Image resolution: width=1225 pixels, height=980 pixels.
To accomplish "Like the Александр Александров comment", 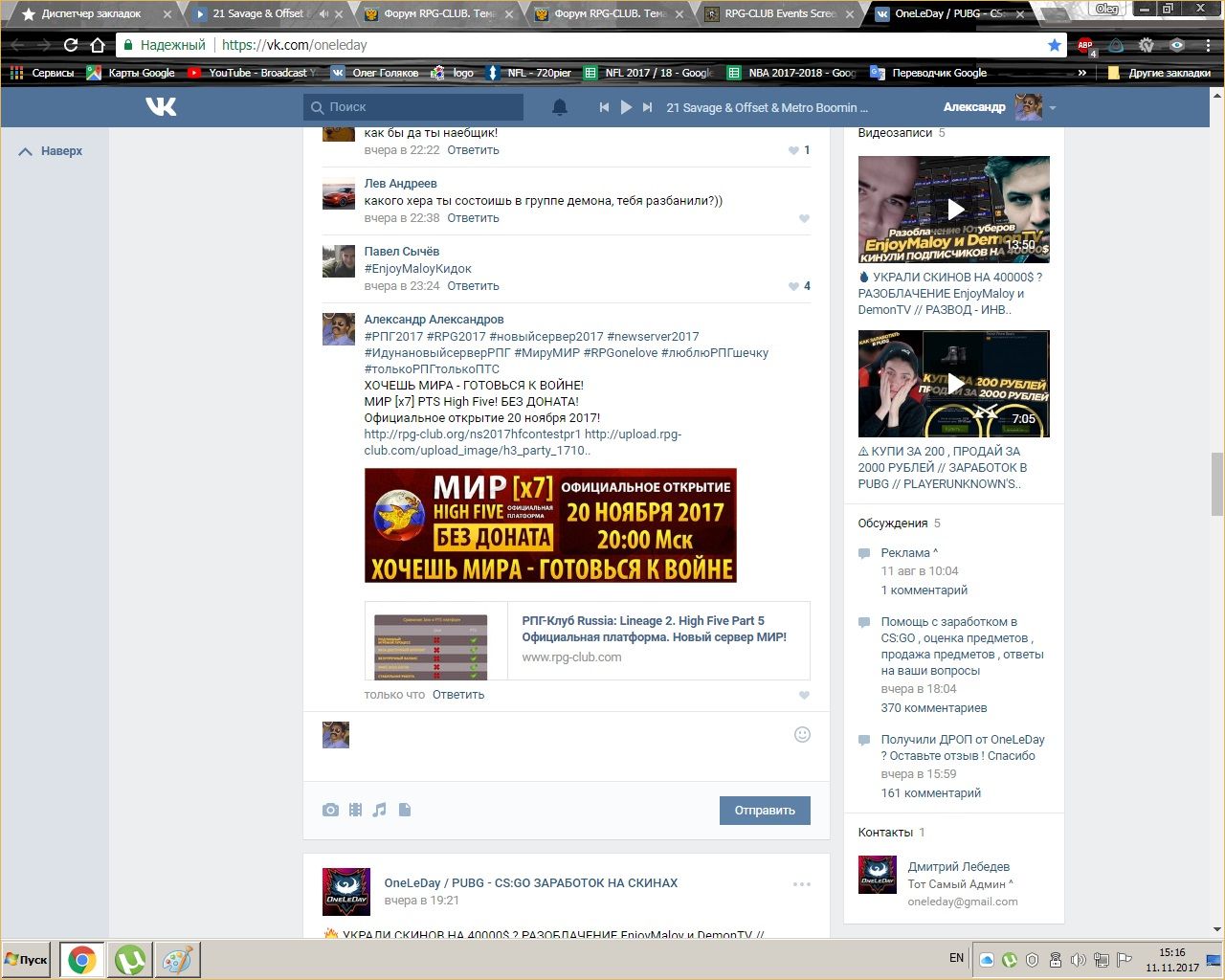I will point(804,695).
